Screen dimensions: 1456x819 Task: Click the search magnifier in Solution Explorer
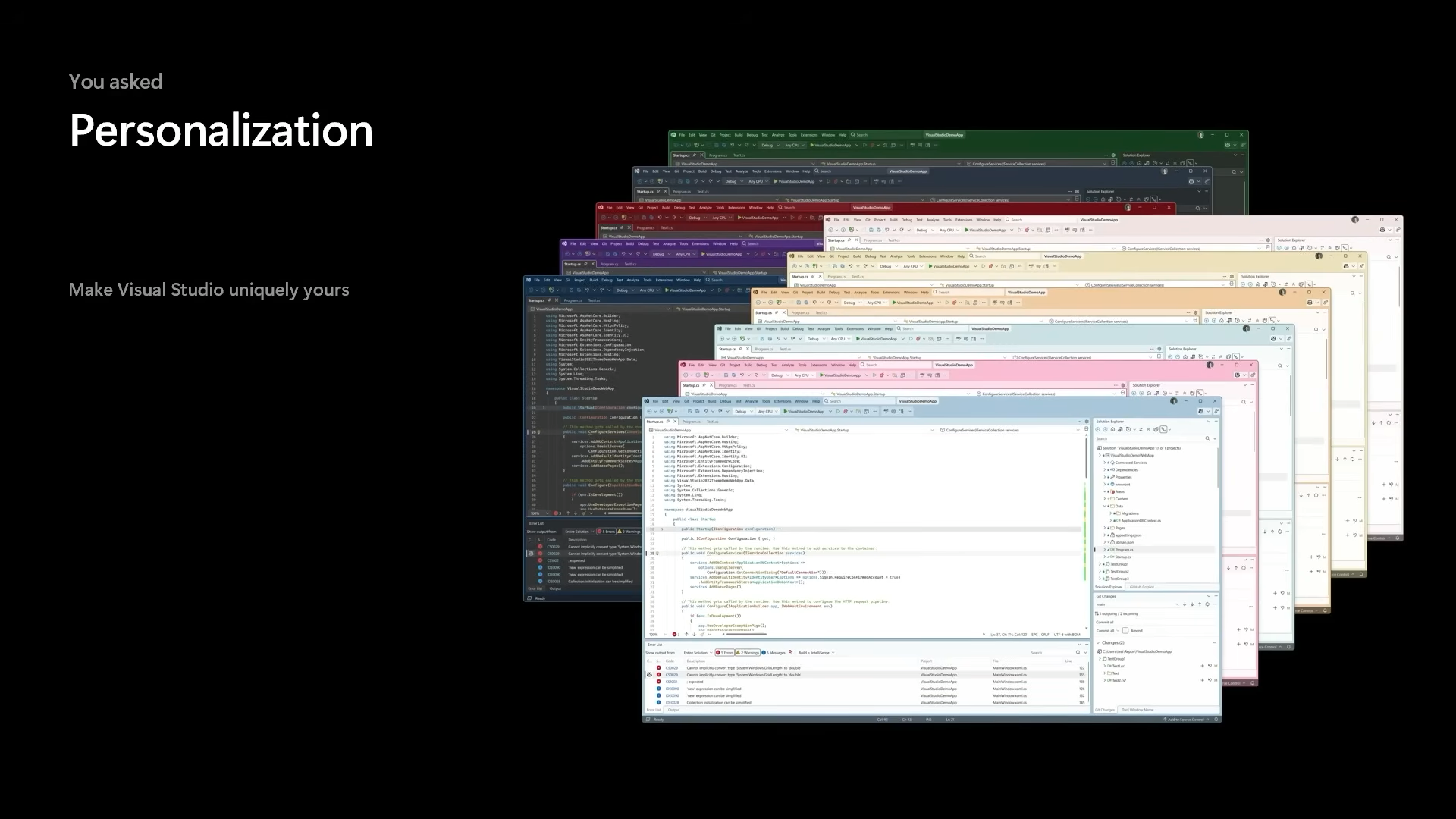(x=1207, y=438)
